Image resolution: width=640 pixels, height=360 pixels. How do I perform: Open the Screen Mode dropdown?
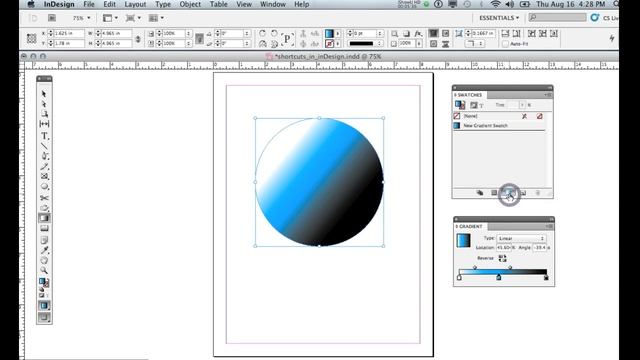click(x=133, y=18)
